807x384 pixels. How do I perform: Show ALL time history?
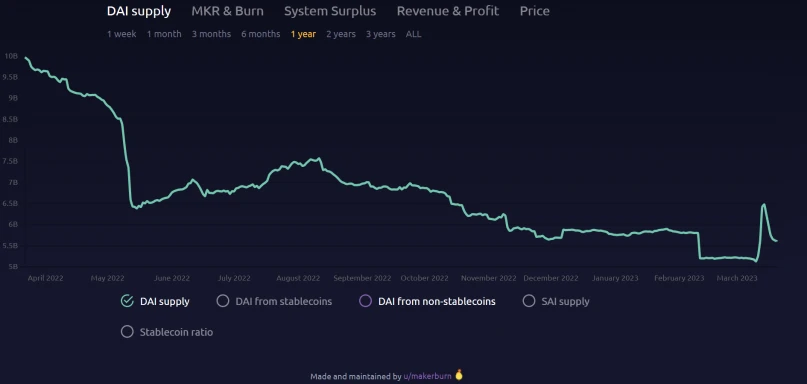[x=413, y=34]
